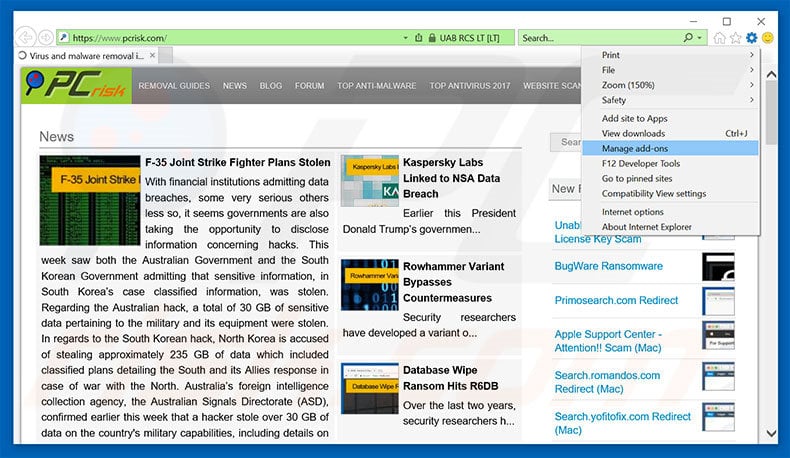Open Search.romandos.com Redirect (Mac) link

point(607,382)
